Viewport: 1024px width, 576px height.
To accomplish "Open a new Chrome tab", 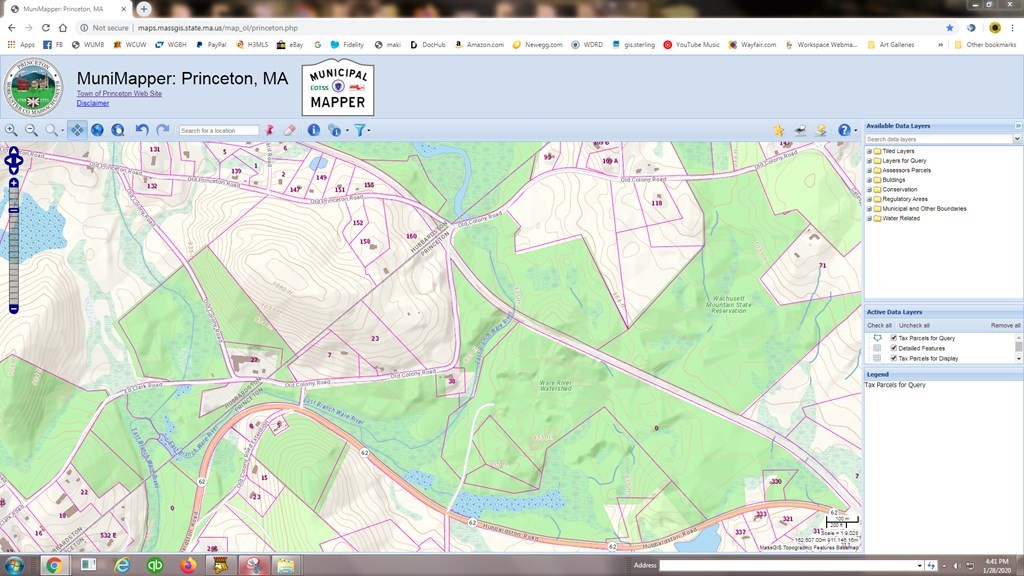I will coord(144,8).
